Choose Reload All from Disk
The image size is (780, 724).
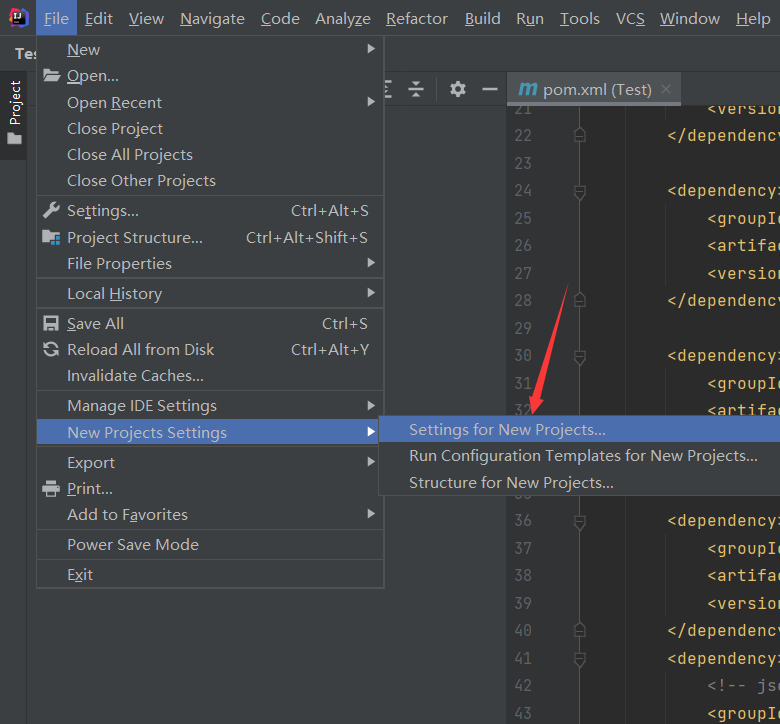pos(210,349)
